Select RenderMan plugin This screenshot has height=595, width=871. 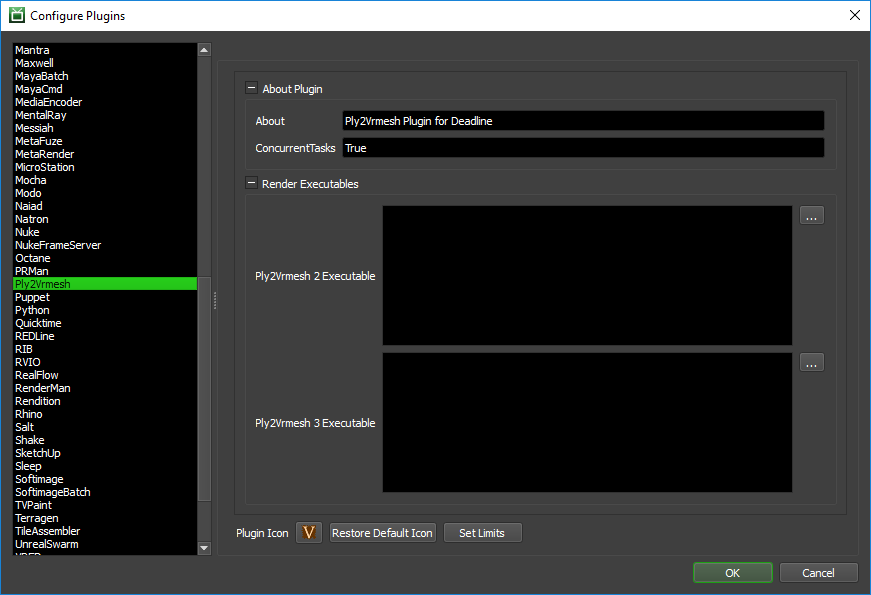[x=105, y=388]
